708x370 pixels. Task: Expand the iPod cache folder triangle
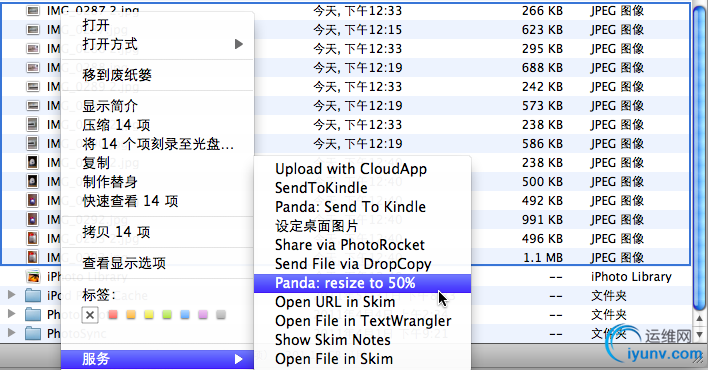[x=11, y=295]
